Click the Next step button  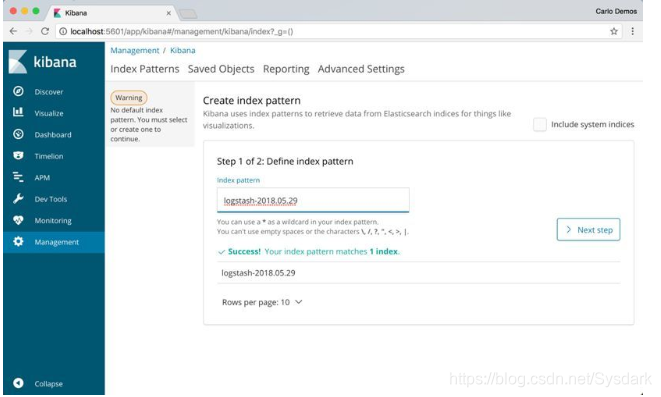(x=588, y=230)
